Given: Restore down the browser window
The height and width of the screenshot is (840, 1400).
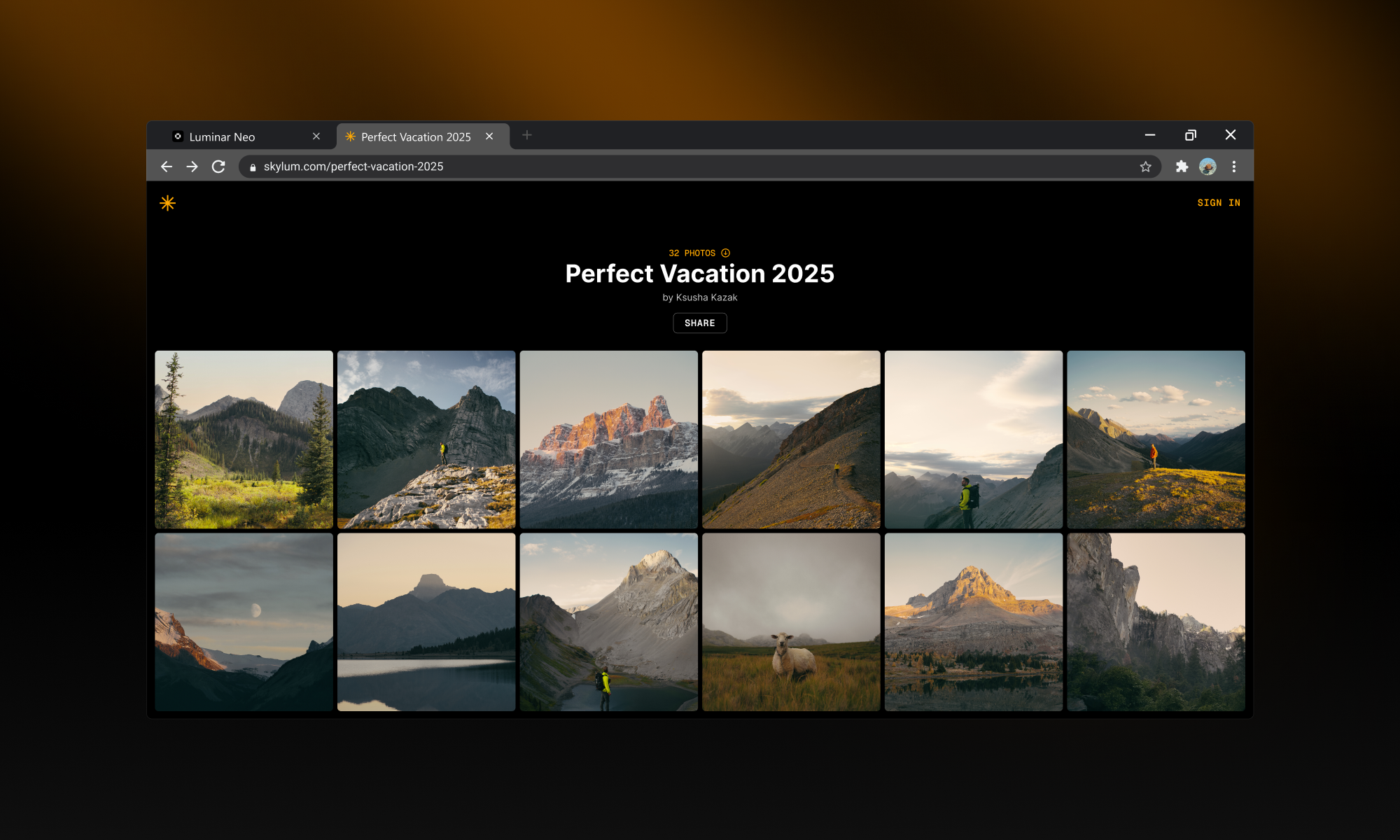Looking at the screenshot, I should [1190, 135].
